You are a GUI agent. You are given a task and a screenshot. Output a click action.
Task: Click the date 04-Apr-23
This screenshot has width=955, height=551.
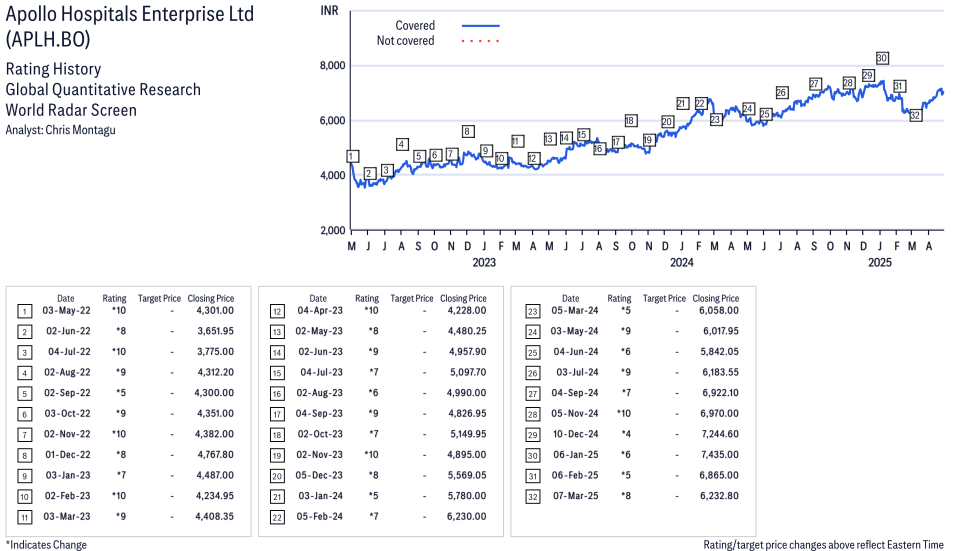pyautogui.click(x=320, y=311)
